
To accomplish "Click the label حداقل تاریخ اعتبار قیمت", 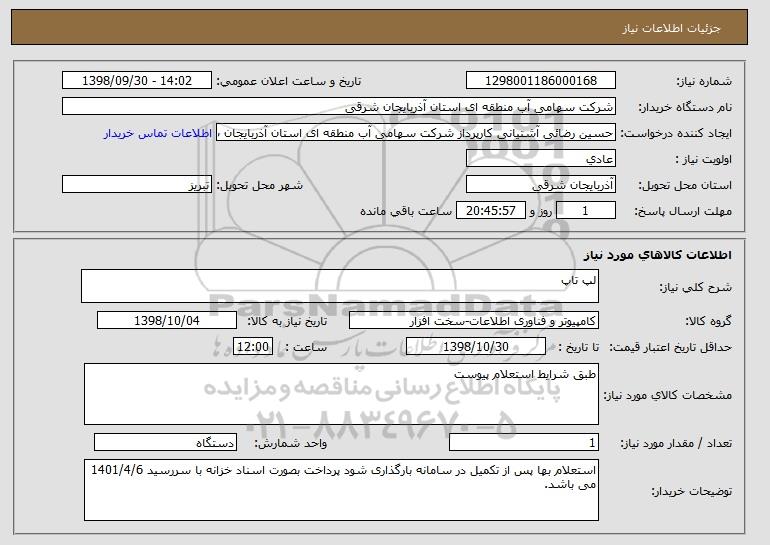I will pyautogui.click(x=671, y=347).
